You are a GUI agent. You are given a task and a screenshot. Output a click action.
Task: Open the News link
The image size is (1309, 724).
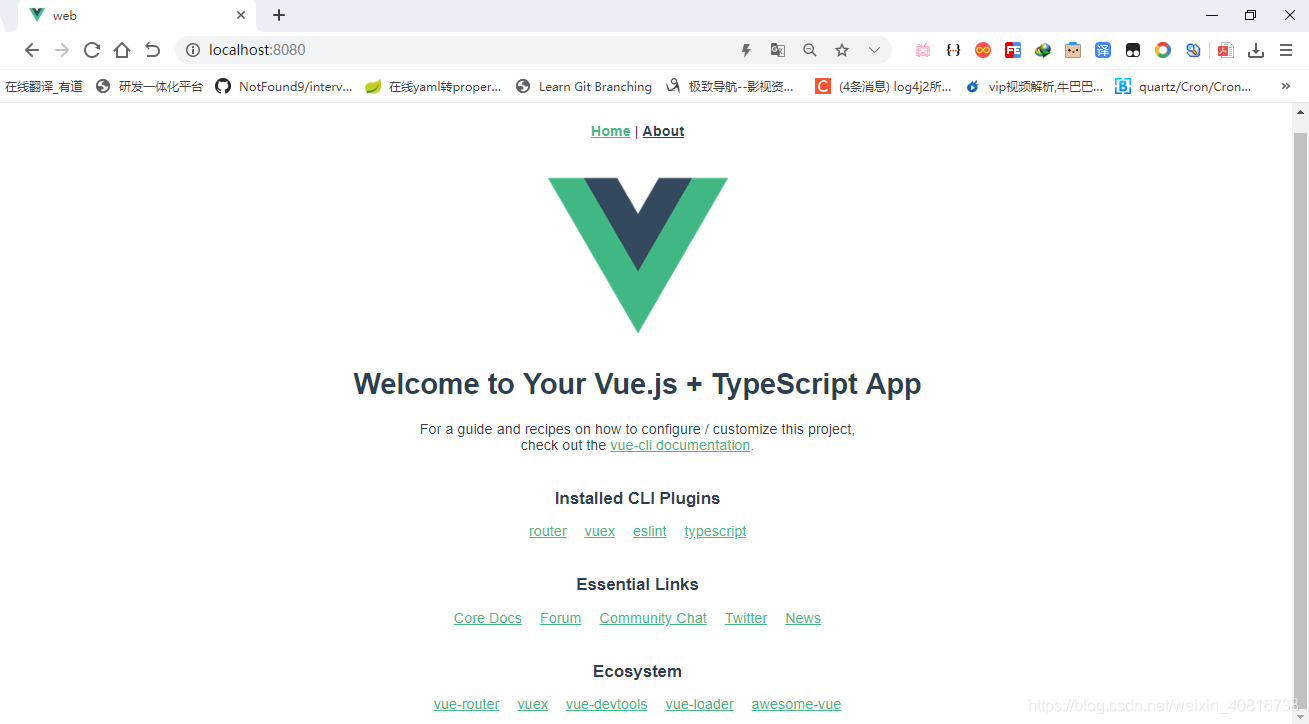click(x=803, y=618)
